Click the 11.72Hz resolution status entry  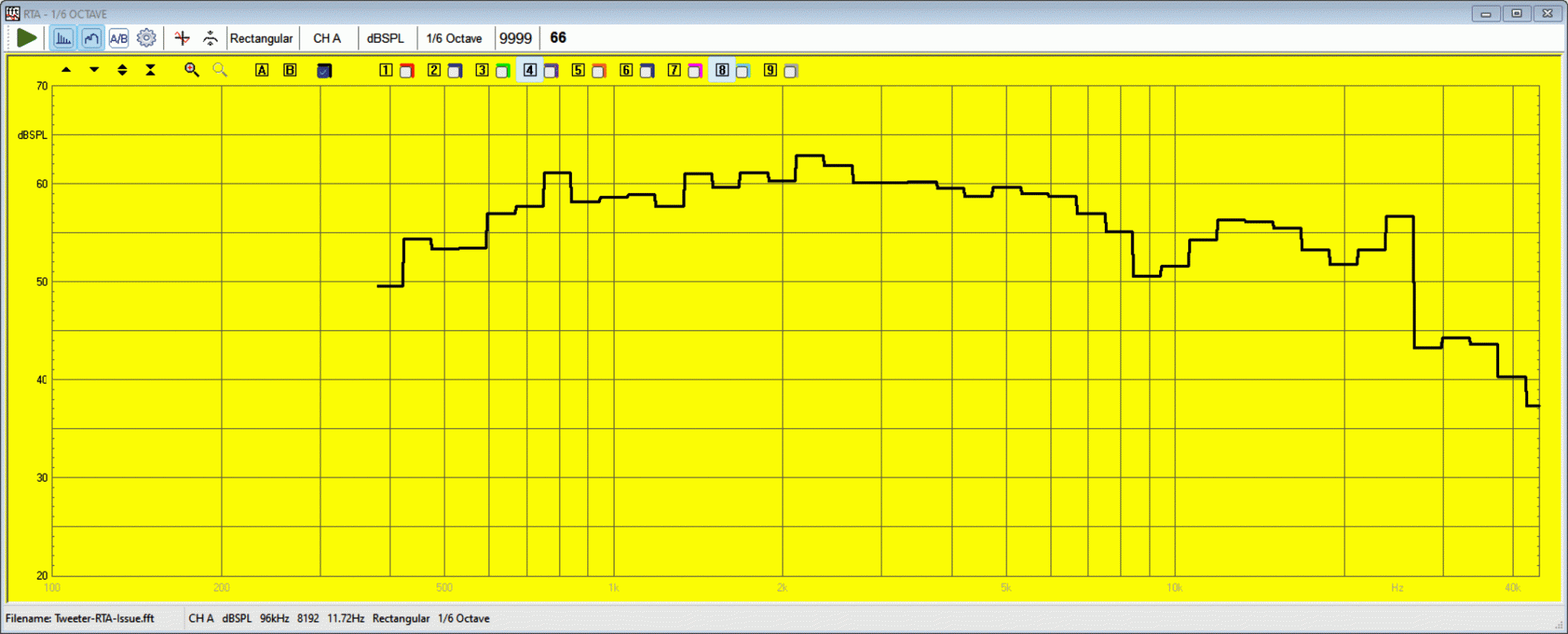click(x=345, y=618)
